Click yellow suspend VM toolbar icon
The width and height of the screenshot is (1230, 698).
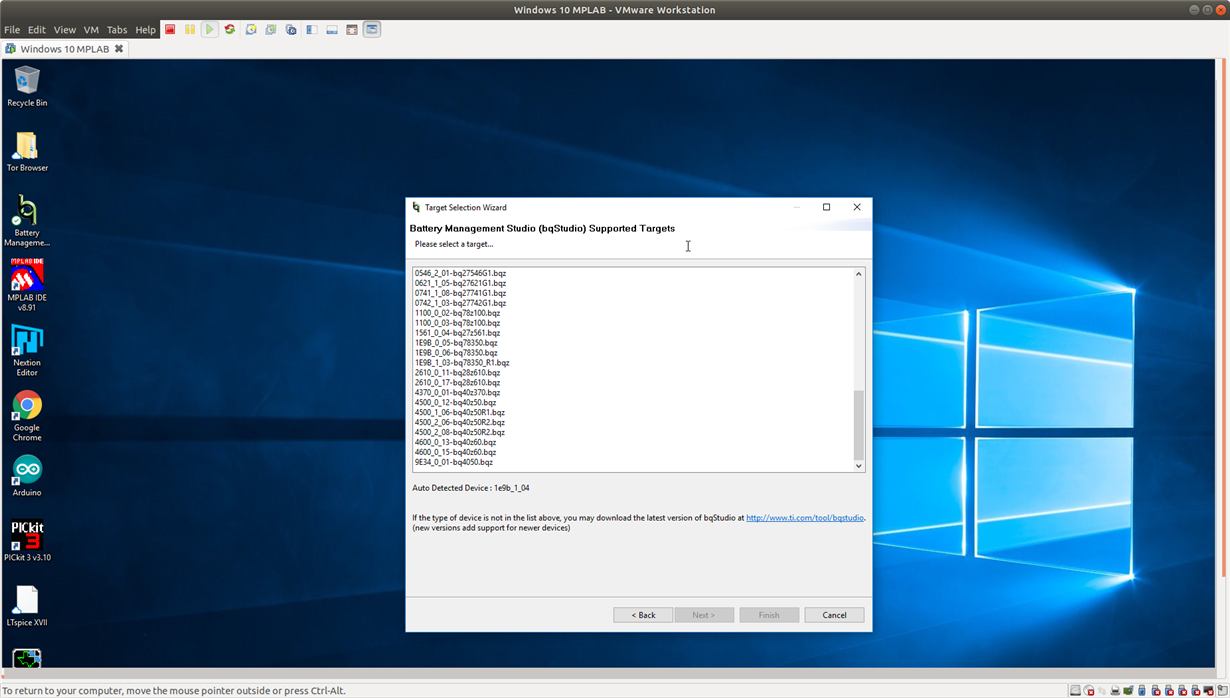(x=190, y=29)
